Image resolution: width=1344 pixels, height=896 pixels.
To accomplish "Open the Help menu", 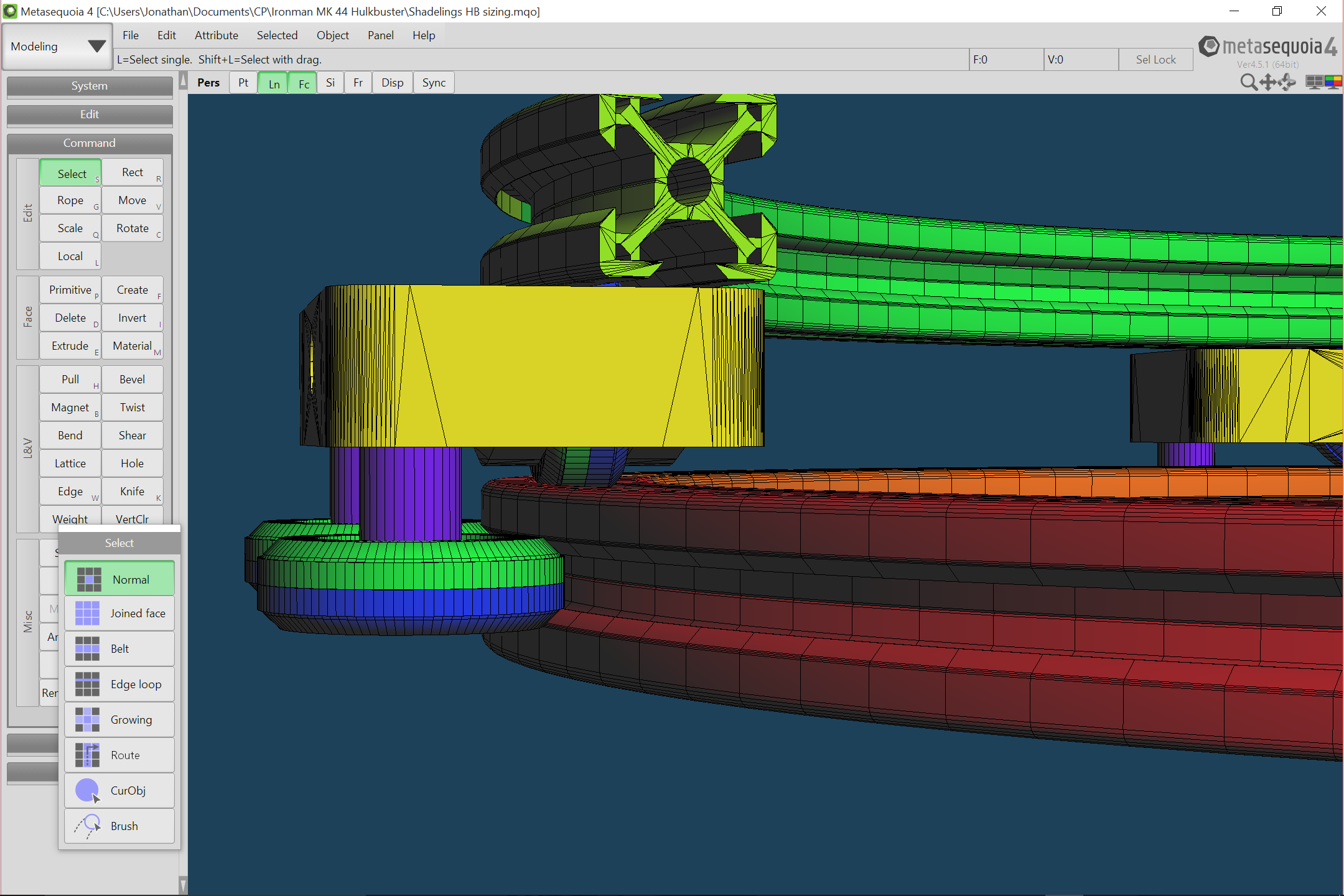I will (x=424, y=35).
